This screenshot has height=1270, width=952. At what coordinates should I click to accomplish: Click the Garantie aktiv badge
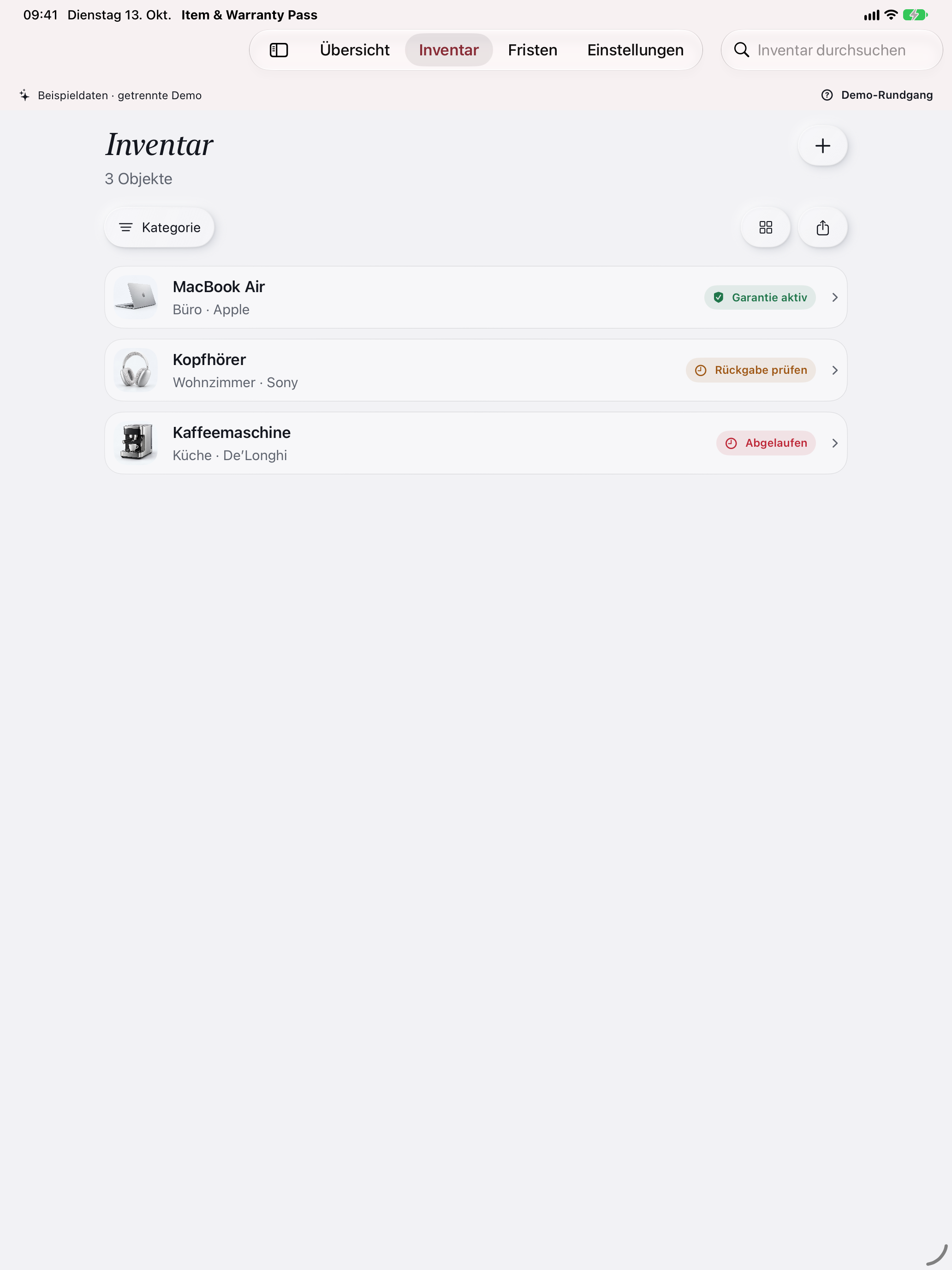coord(760,297)
